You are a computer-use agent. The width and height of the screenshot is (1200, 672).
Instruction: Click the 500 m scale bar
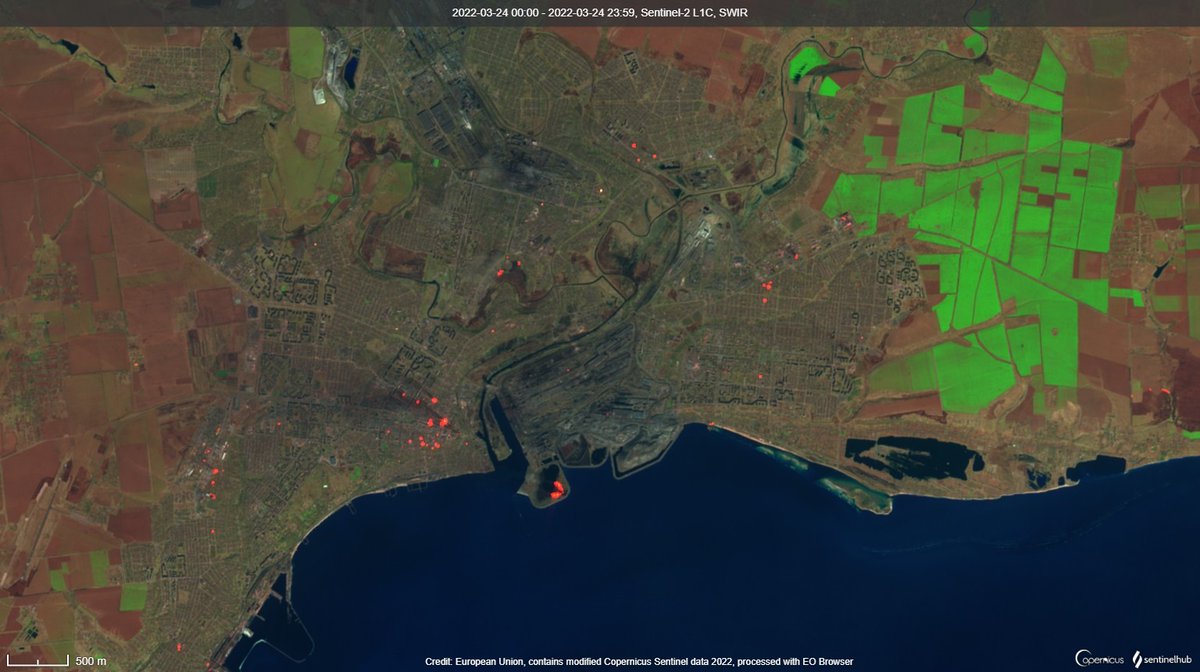coord(57,661)
